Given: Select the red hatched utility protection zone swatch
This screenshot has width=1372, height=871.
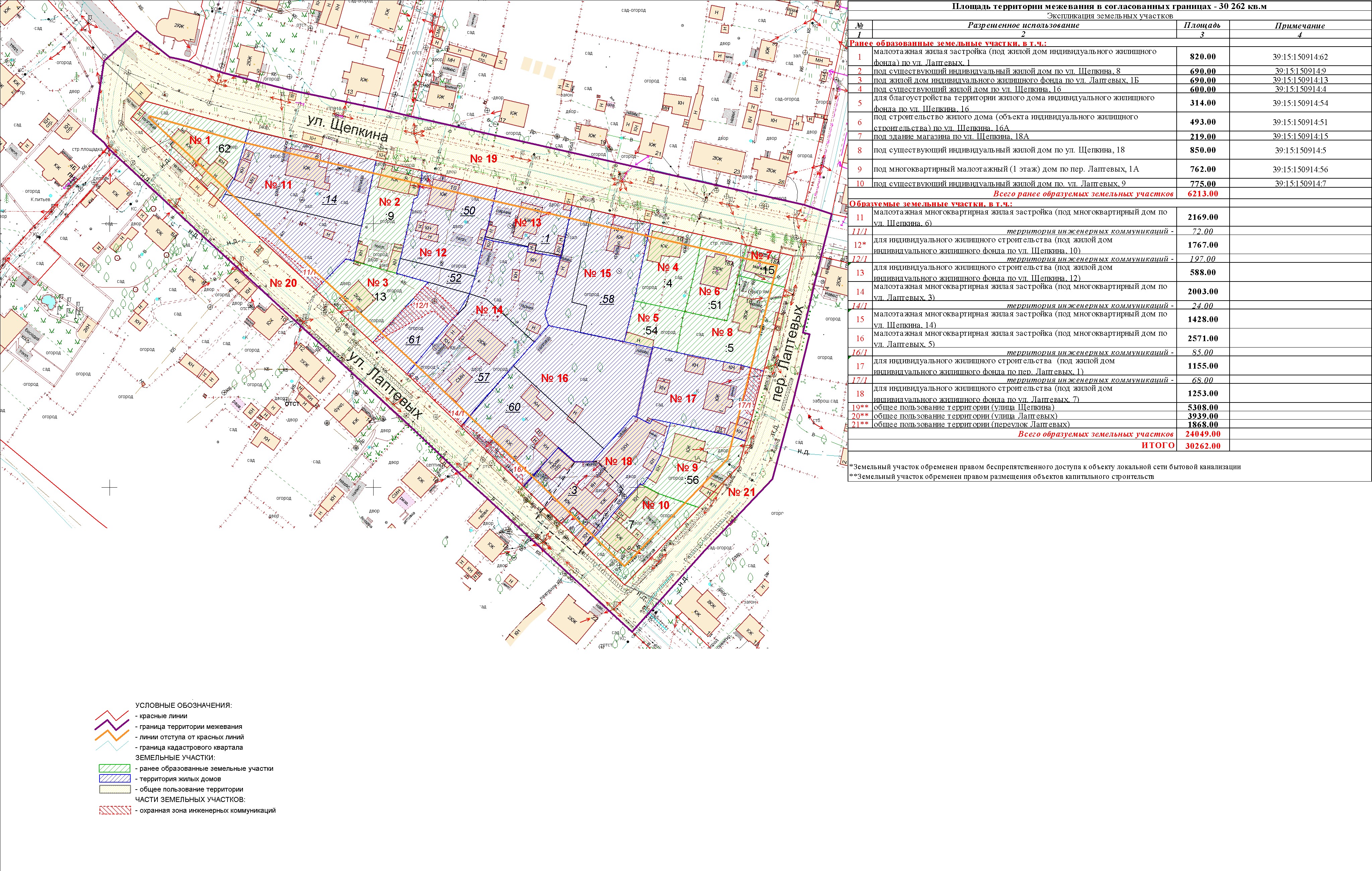Looking at the screenshot, I should (115, 810).
